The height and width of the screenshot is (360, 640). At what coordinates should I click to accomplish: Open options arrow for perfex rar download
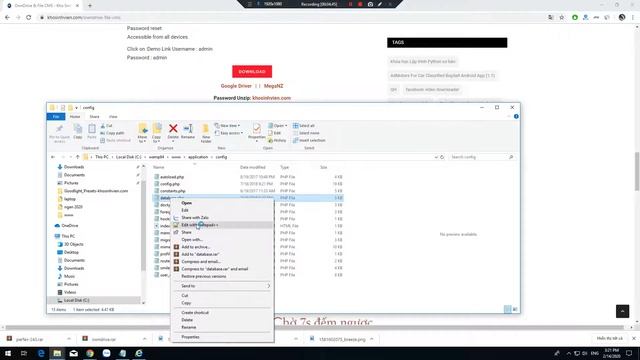69,339
